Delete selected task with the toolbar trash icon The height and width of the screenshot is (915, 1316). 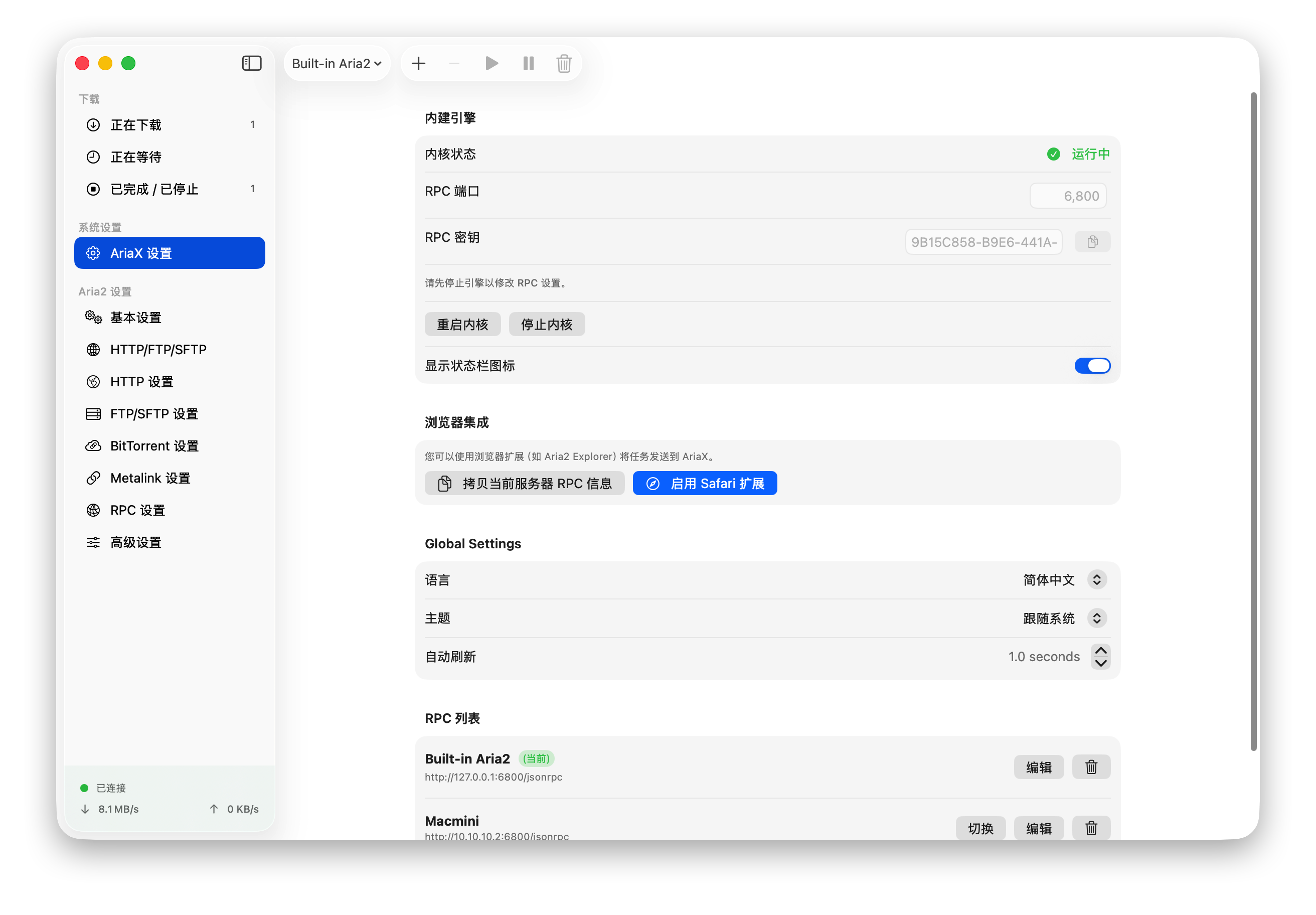pyautogui.click(x=564, y=63)
